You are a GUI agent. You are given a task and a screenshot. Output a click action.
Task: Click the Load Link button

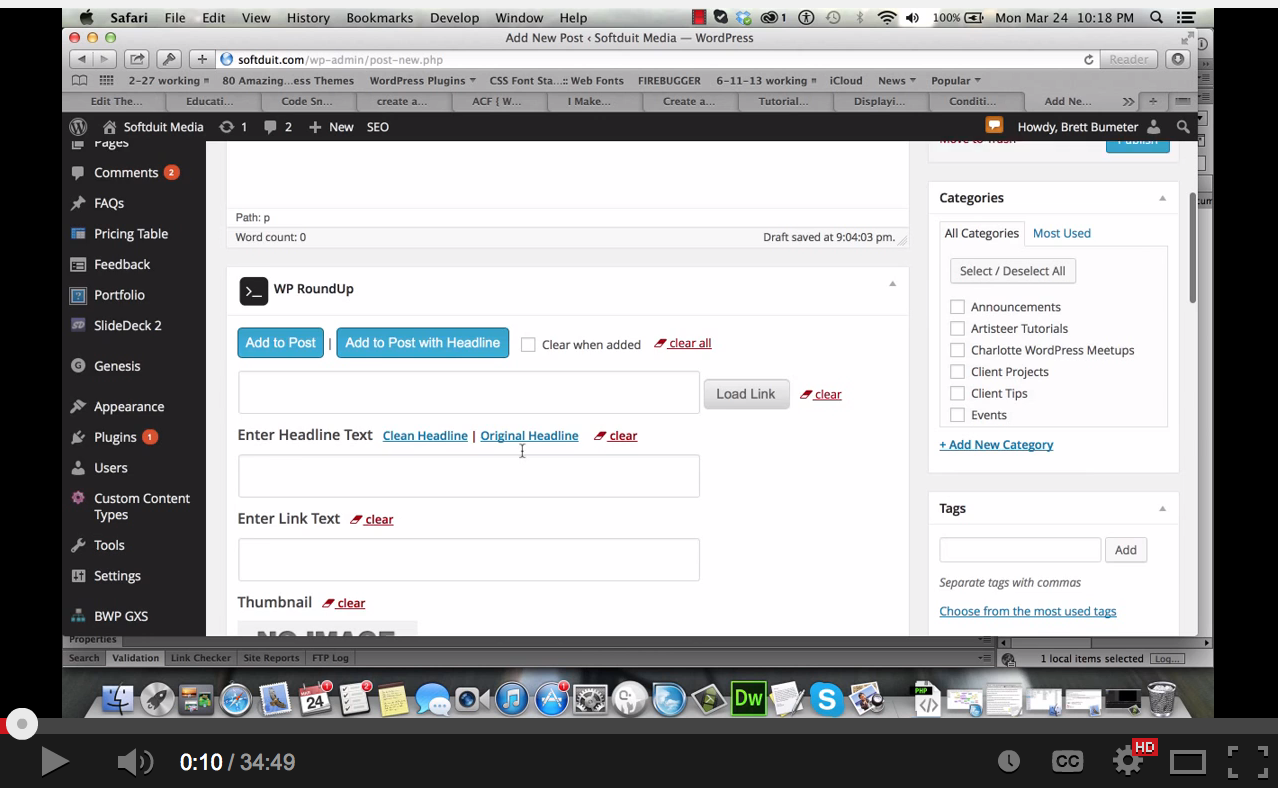click(746, 394)
